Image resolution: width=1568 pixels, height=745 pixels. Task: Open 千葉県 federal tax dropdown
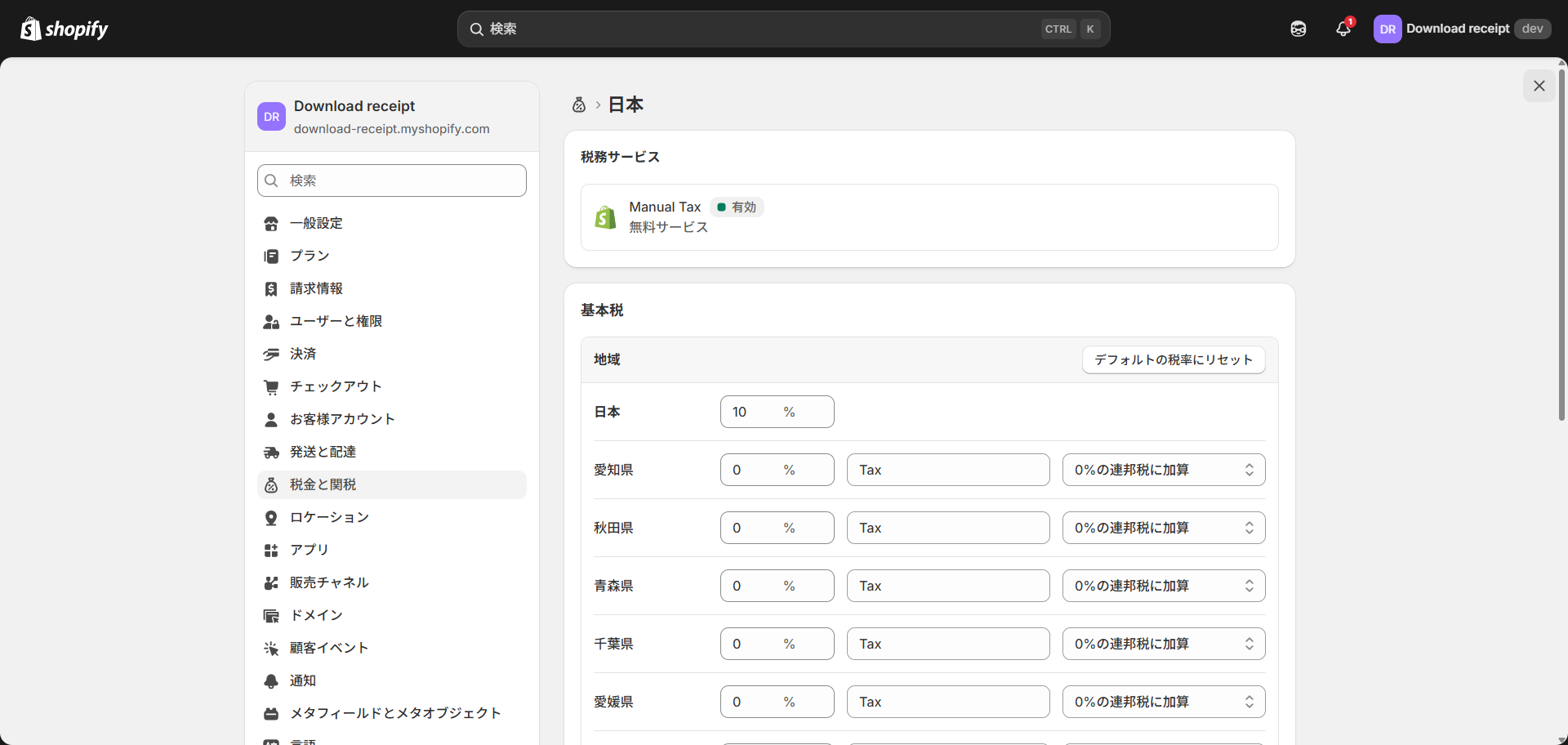(x=1164, y=644)
